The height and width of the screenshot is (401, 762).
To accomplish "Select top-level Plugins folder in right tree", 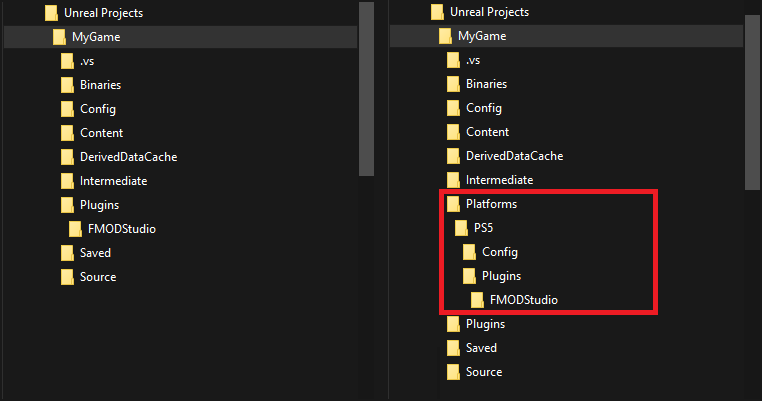I will tap(485, 324).
